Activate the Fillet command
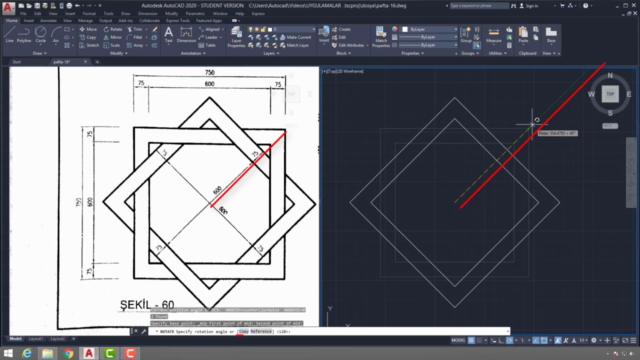The height and width of the screenshot is (360, 640). tap(134, 37)
